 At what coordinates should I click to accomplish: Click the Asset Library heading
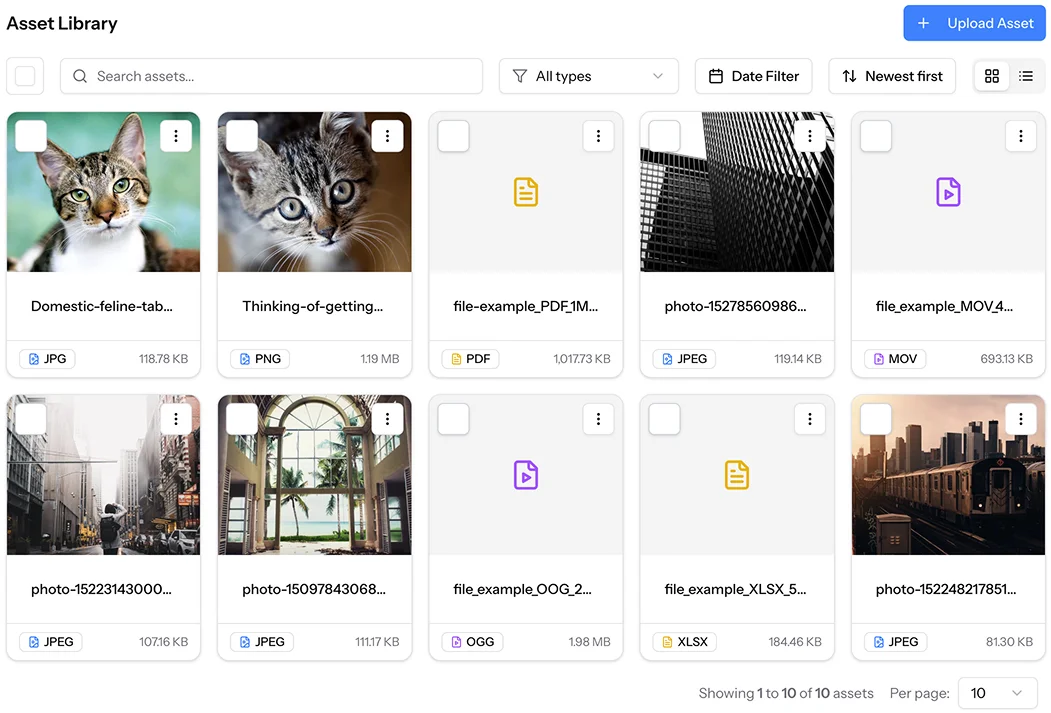coord(62,23)
